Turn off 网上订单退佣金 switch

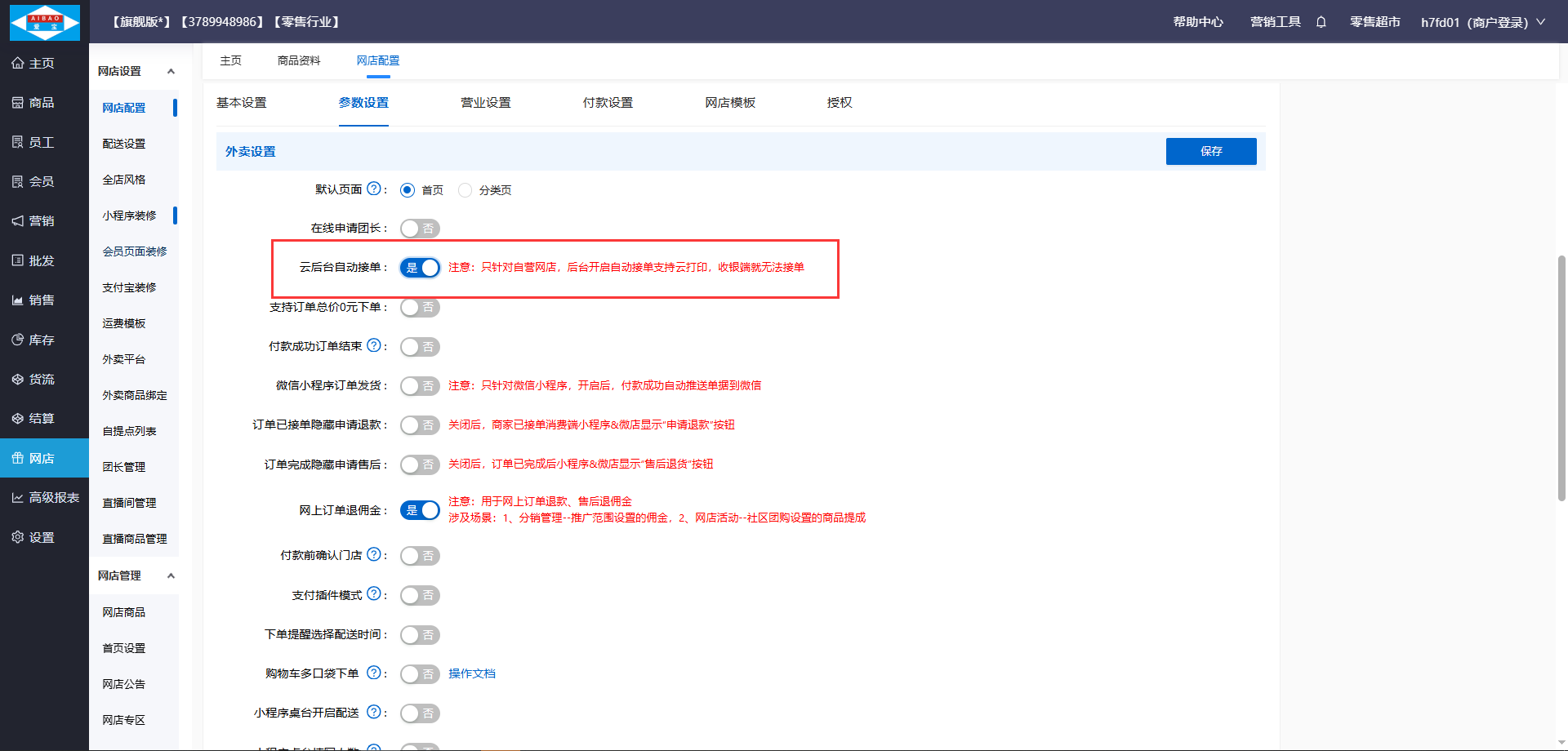[x=420, y=510]
